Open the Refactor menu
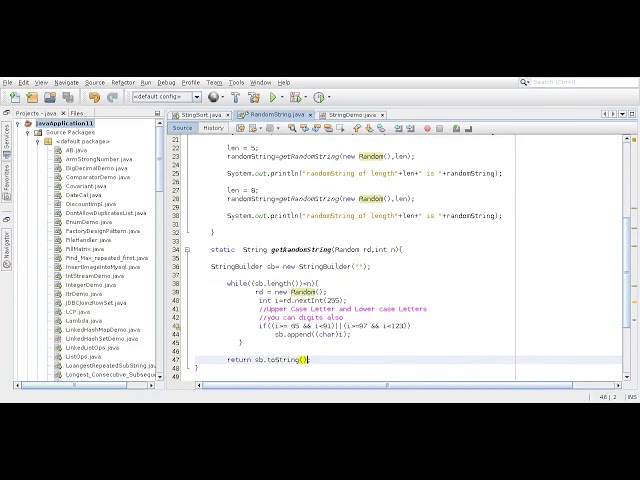 [x=123, y=82]
